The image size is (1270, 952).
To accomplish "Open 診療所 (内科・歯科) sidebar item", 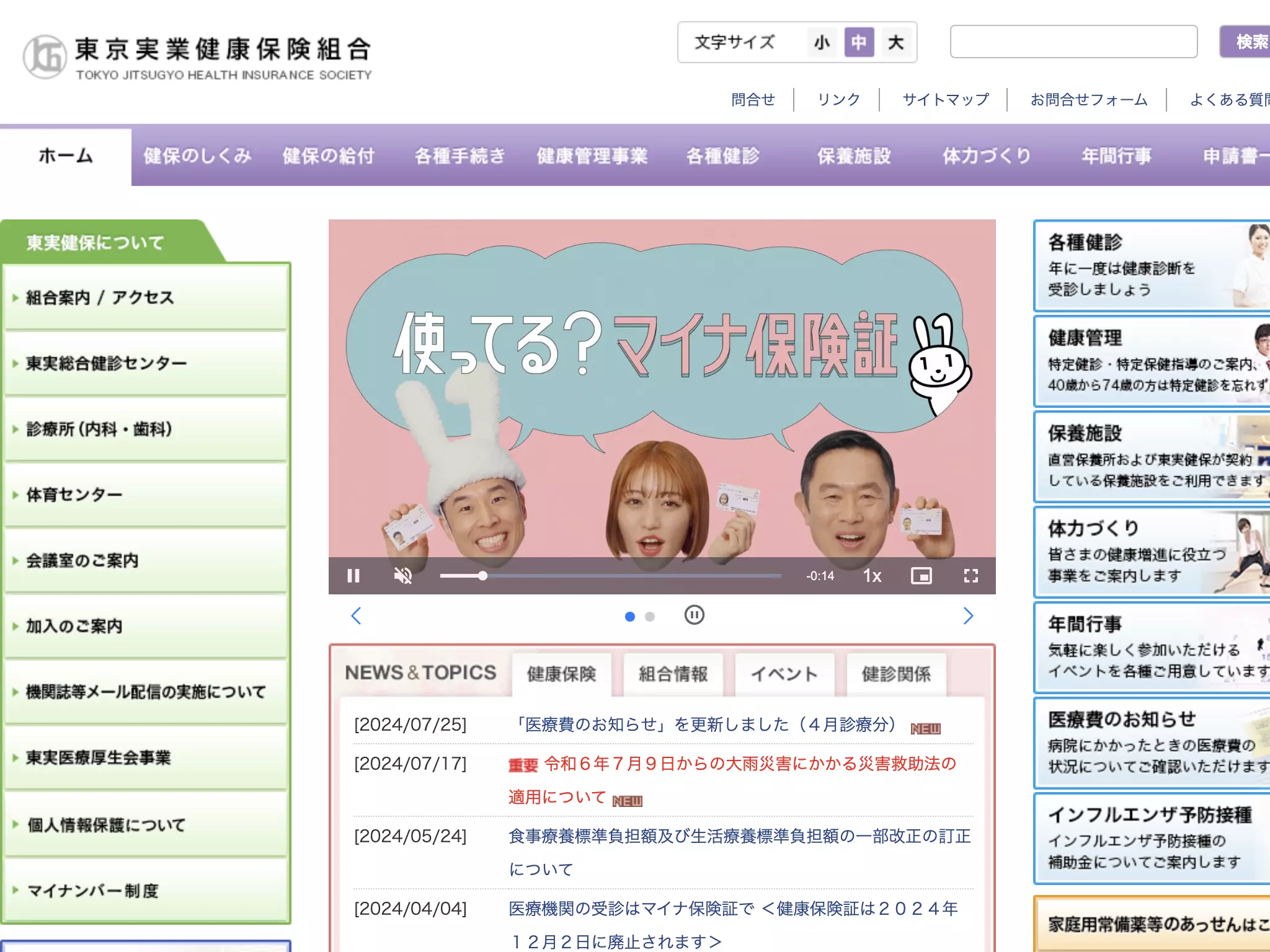I will pyautogui.click(x=146, y=429).
